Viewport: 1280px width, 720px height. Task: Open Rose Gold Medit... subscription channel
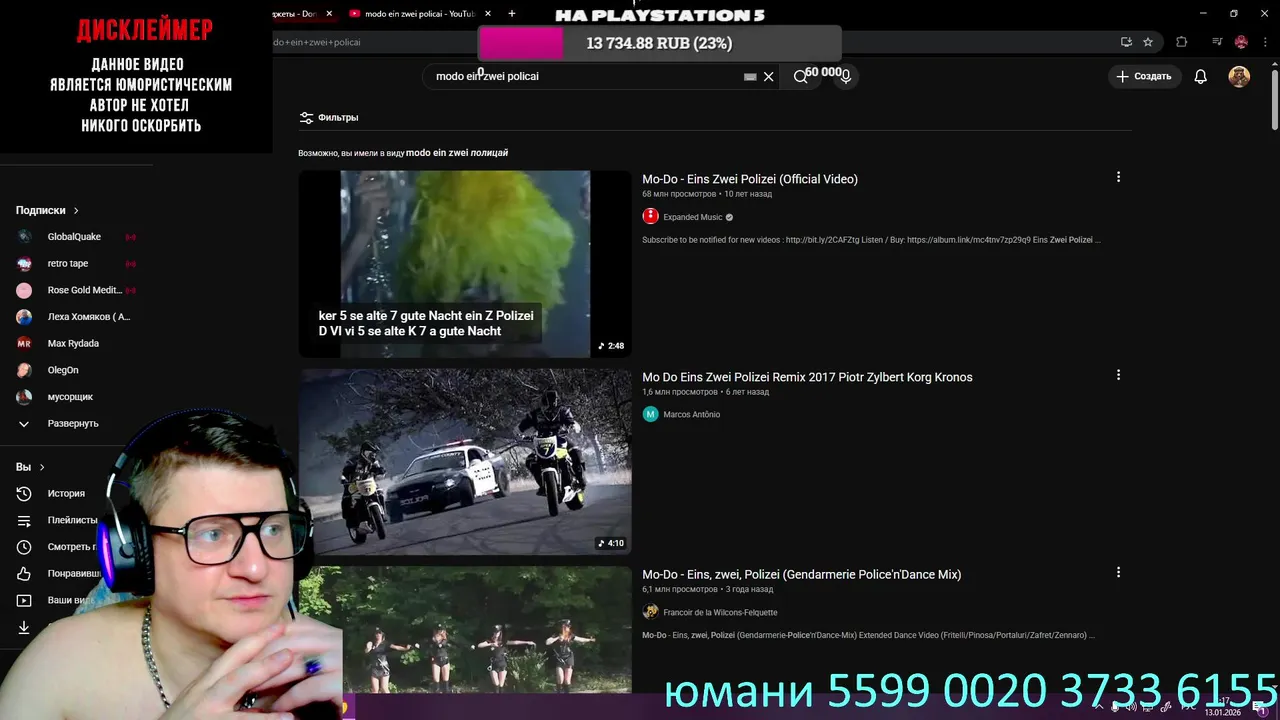[84, 290]
